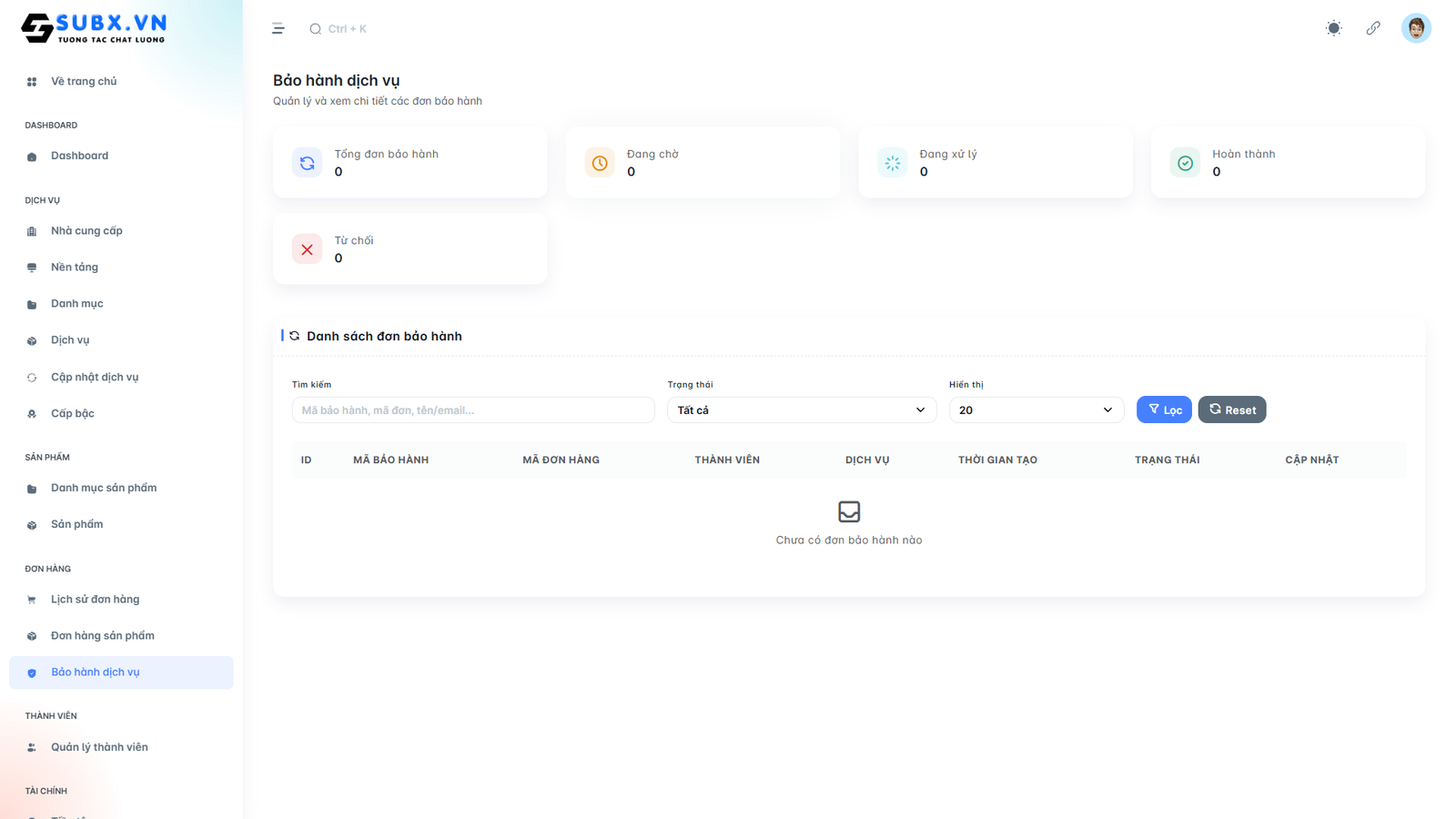Open Quản lý thành viên menu item
The image size is (1456, 819).
click(x=99, y=747)
